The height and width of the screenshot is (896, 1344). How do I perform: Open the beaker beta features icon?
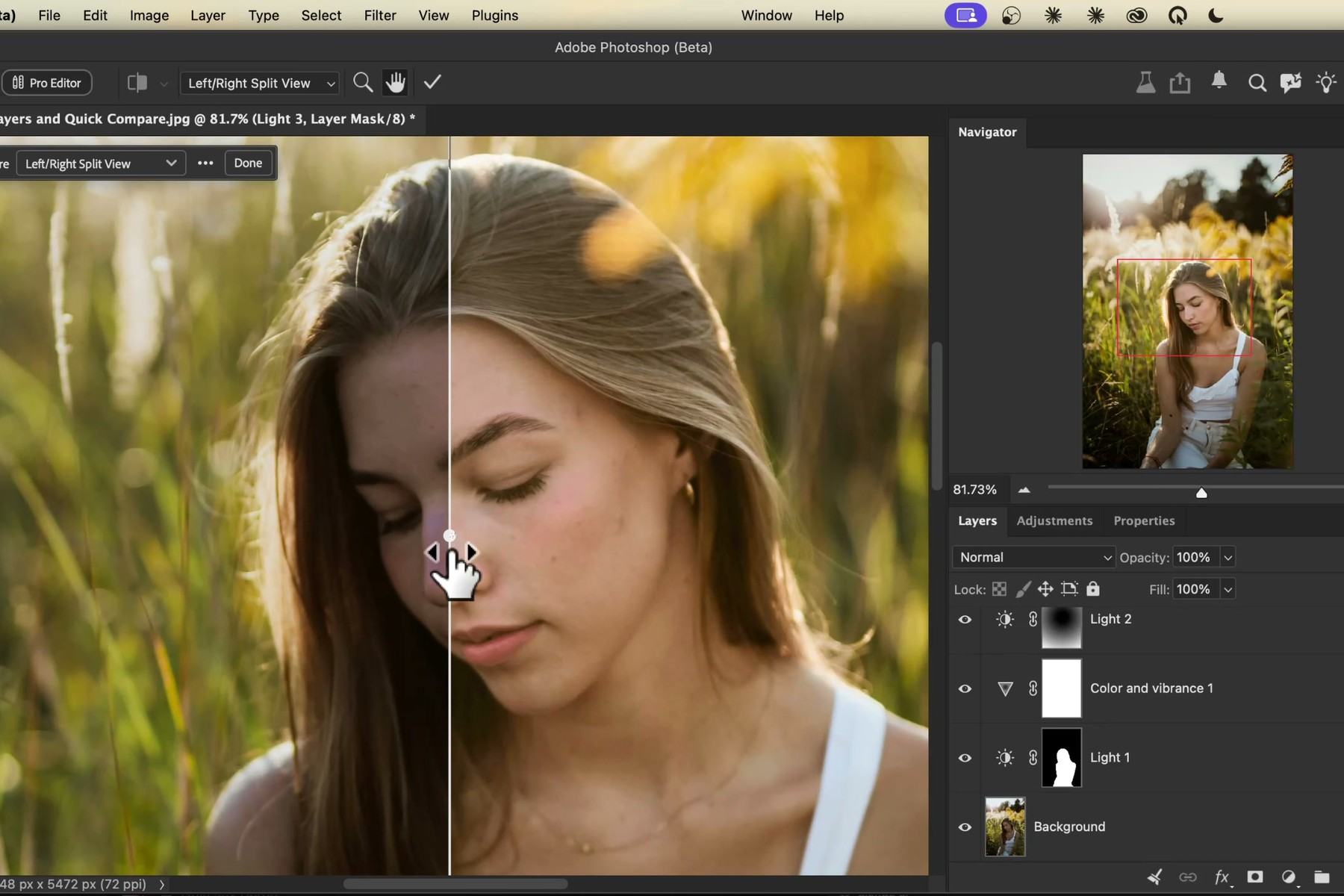point(1145,82)
